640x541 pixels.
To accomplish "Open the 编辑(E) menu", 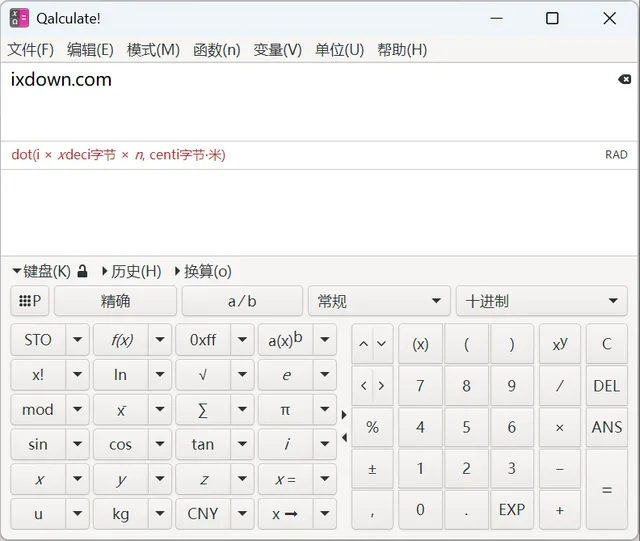I will (90, 50).
